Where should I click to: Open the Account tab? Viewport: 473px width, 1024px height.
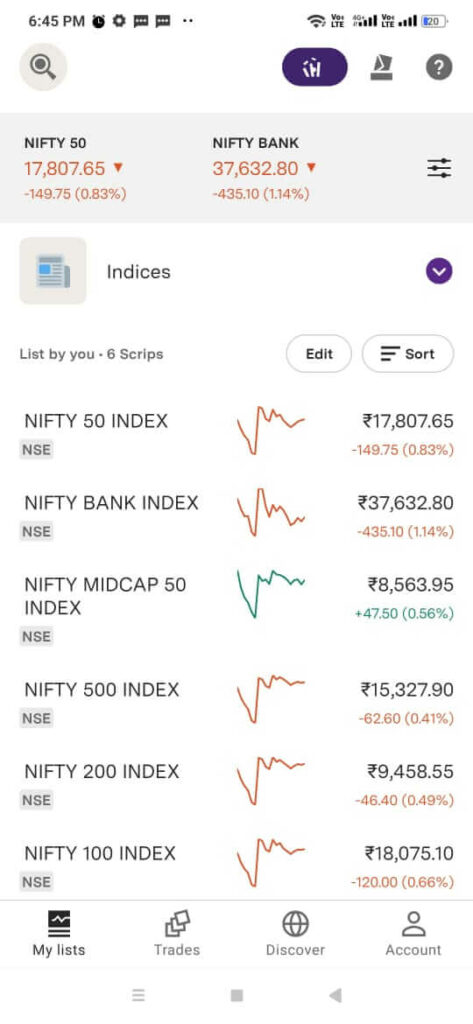tap(414, 934)
